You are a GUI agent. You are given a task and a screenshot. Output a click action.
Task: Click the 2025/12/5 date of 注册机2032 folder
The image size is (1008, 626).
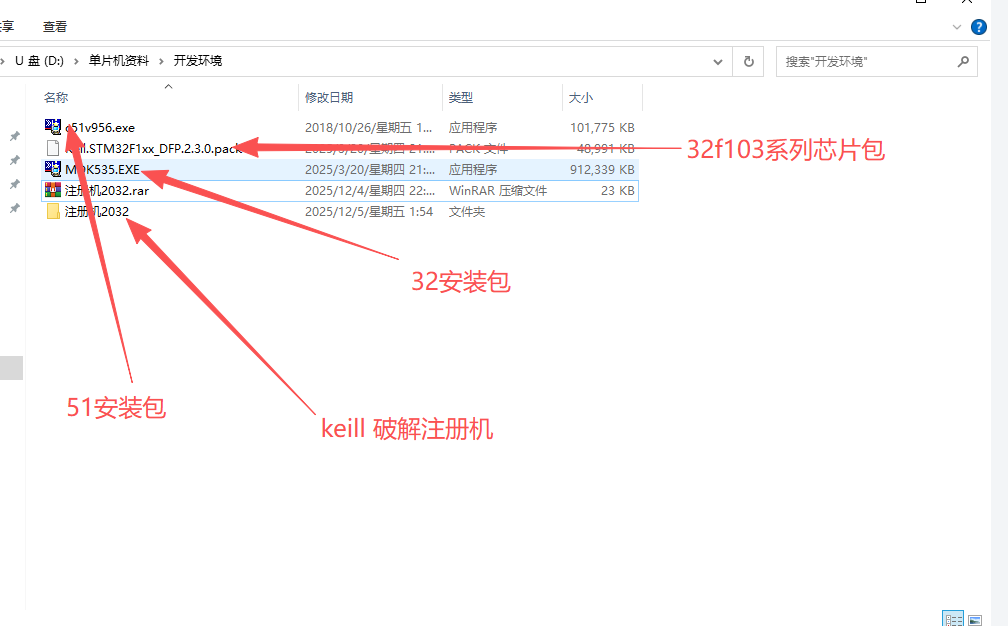(x=368, y=211)
